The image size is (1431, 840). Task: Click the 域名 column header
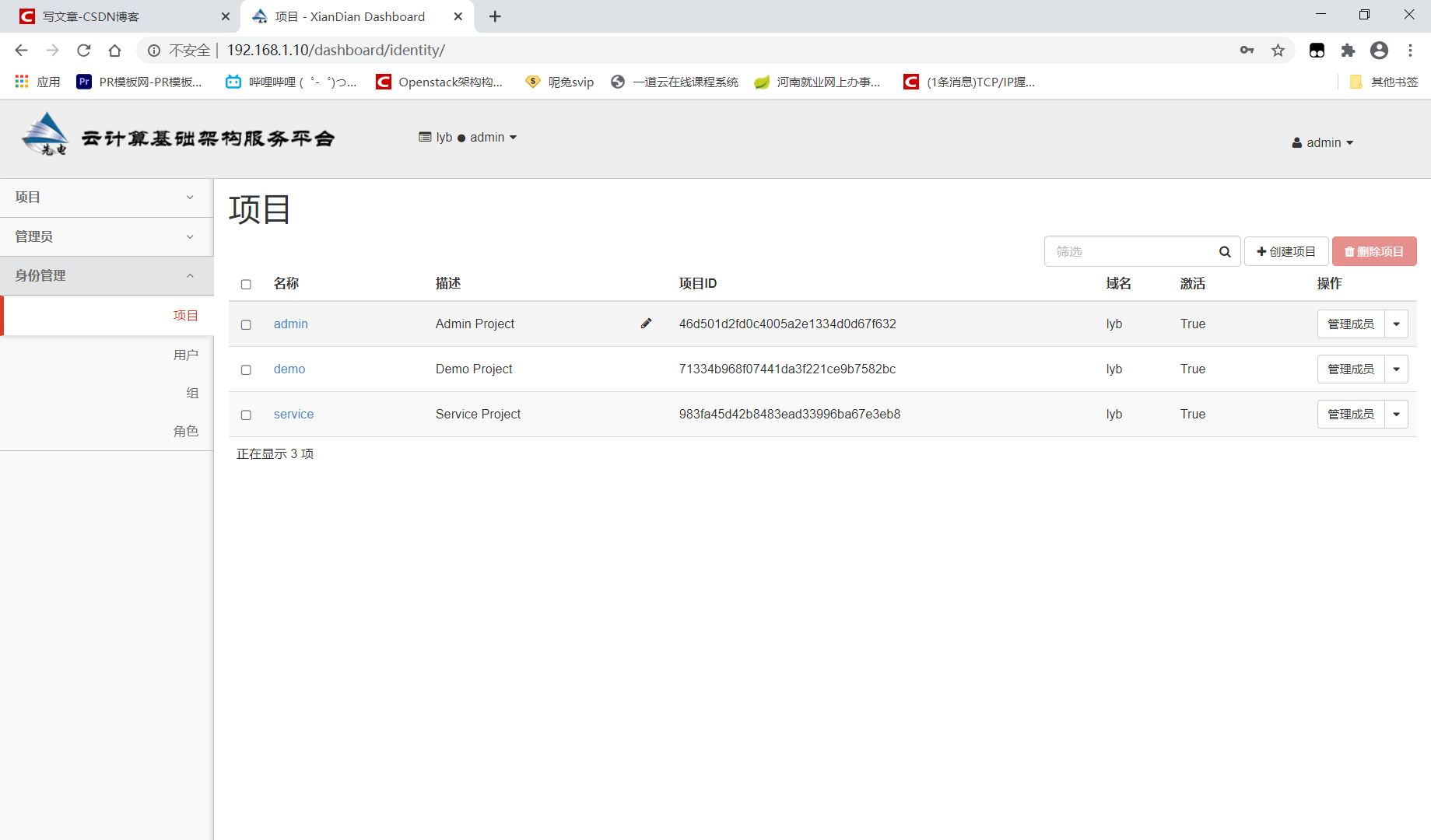click(1119, 284)
